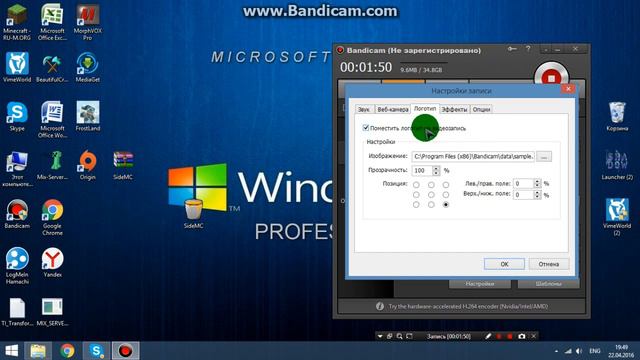
Task: Open the MediaGet desktop icon
Action: tap(87, 68)
